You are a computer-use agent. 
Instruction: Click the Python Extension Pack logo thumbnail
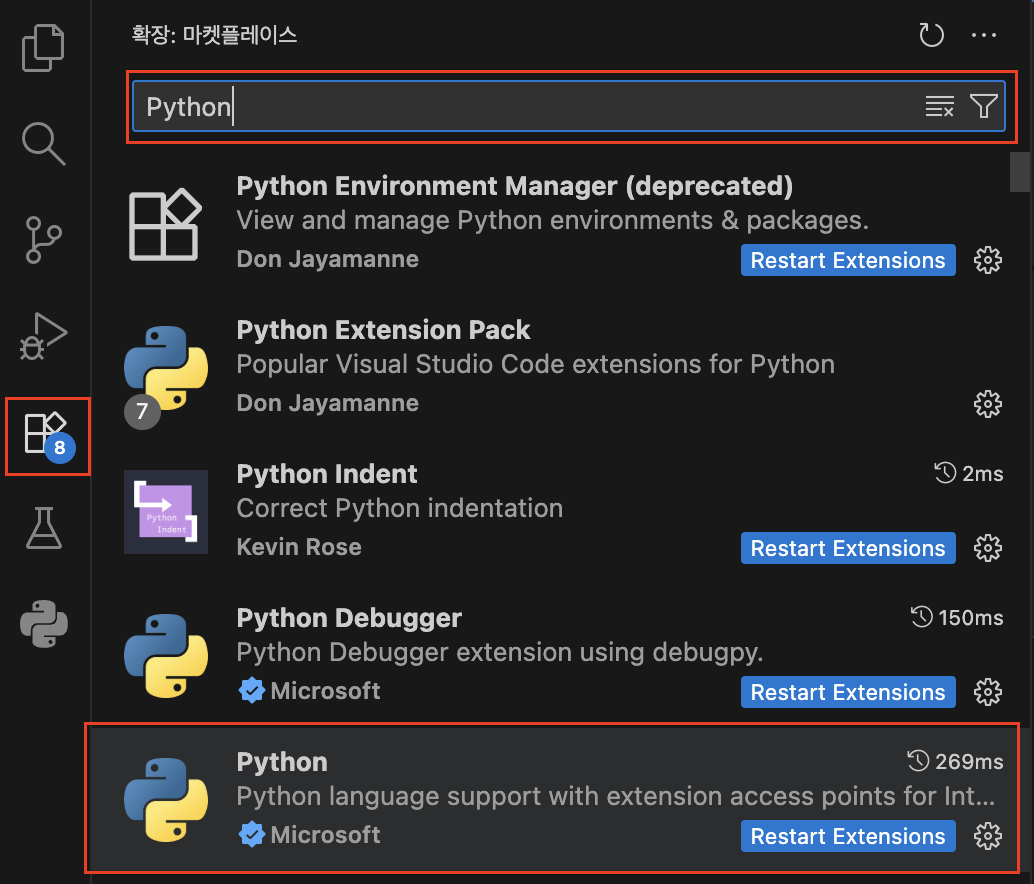[x=166, y=368]
